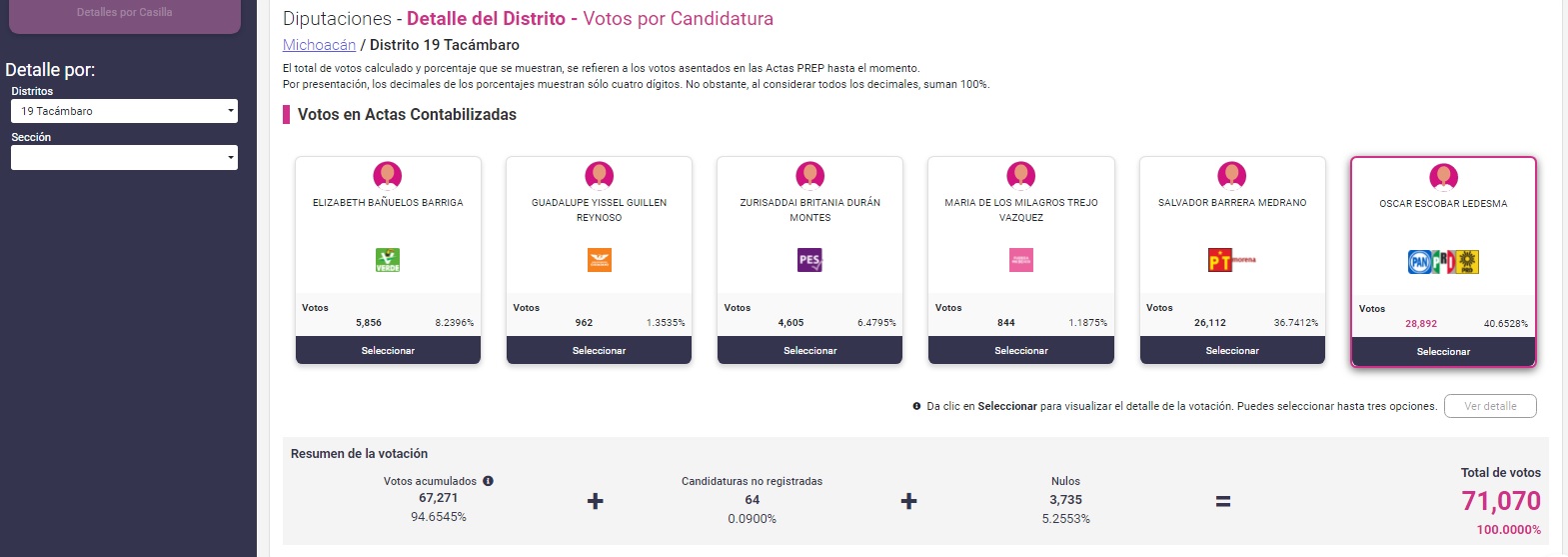The image size is (1568, 557).
Task: Follow the Michoacán breadcrumb link
Action: (319, 45)
